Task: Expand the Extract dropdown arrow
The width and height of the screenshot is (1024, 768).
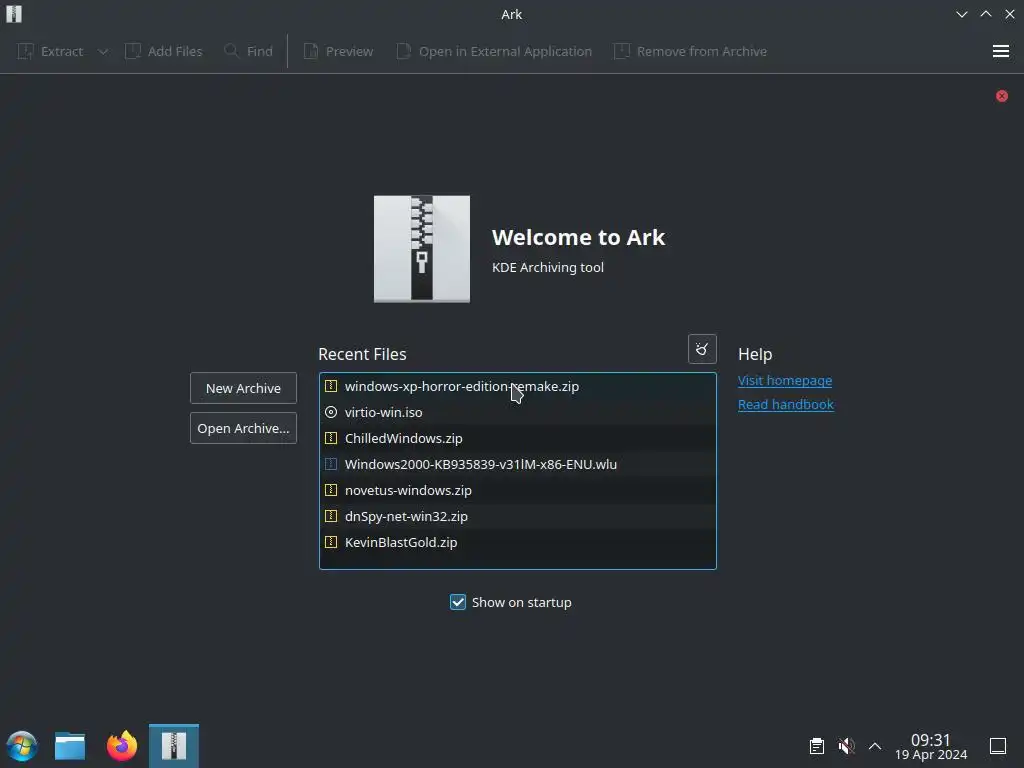Action: 103,51
